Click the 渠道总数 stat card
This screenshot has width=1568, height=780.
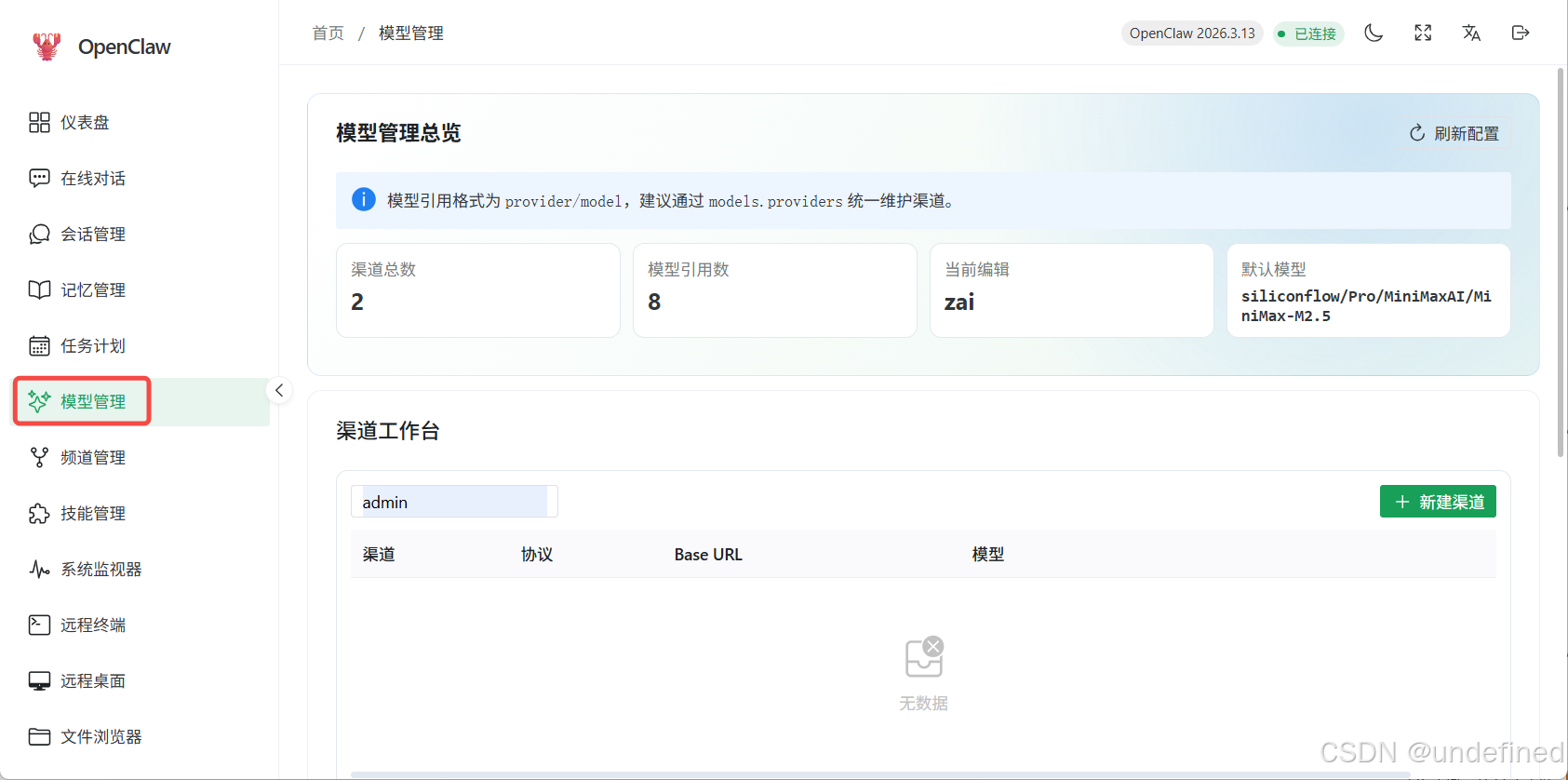(478, 290)
